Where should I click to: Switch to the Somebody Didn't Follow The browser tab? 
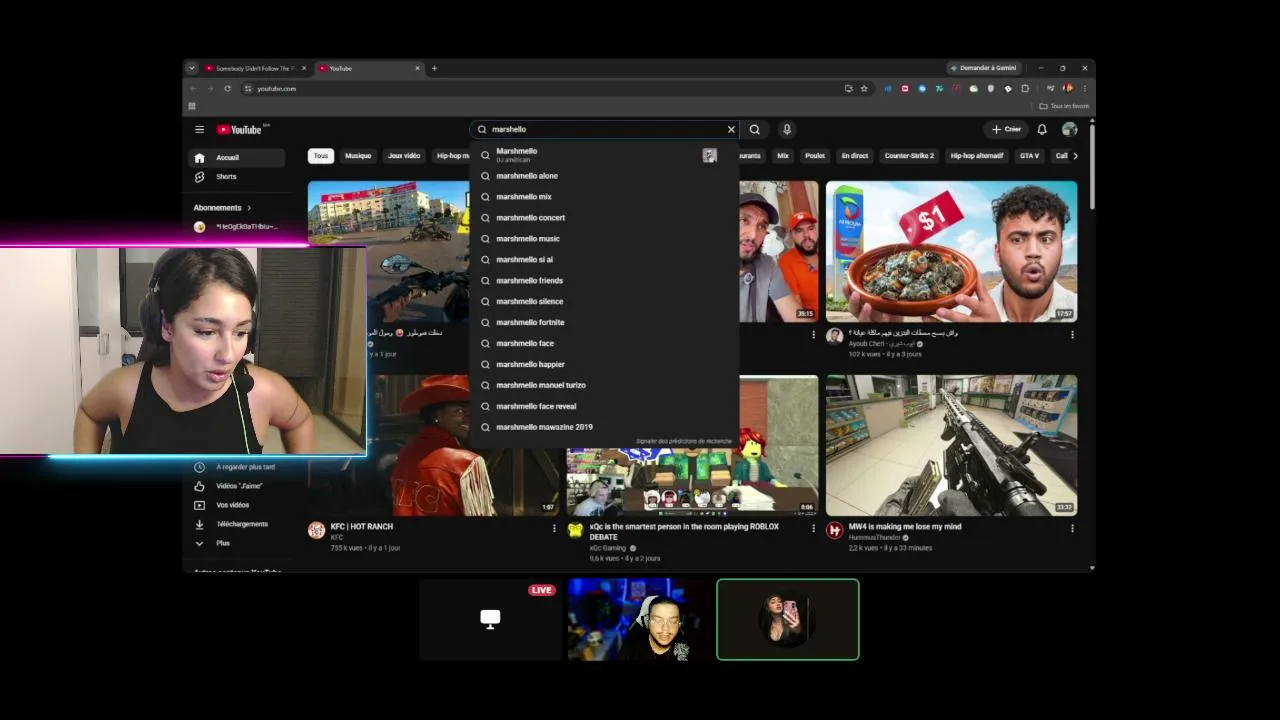click(x=256, y=68)
